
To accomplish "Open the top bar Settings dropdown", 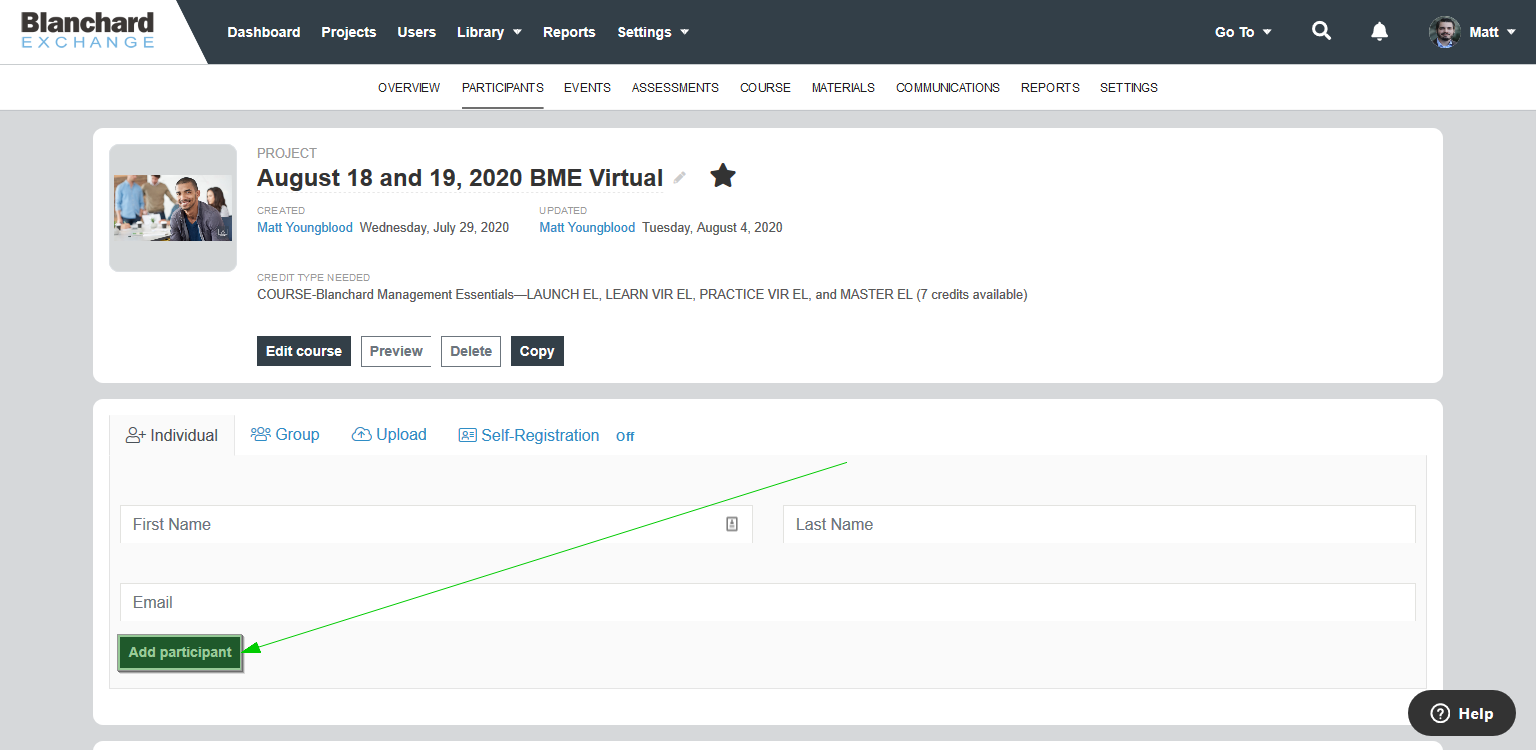I will coord(653,32).
